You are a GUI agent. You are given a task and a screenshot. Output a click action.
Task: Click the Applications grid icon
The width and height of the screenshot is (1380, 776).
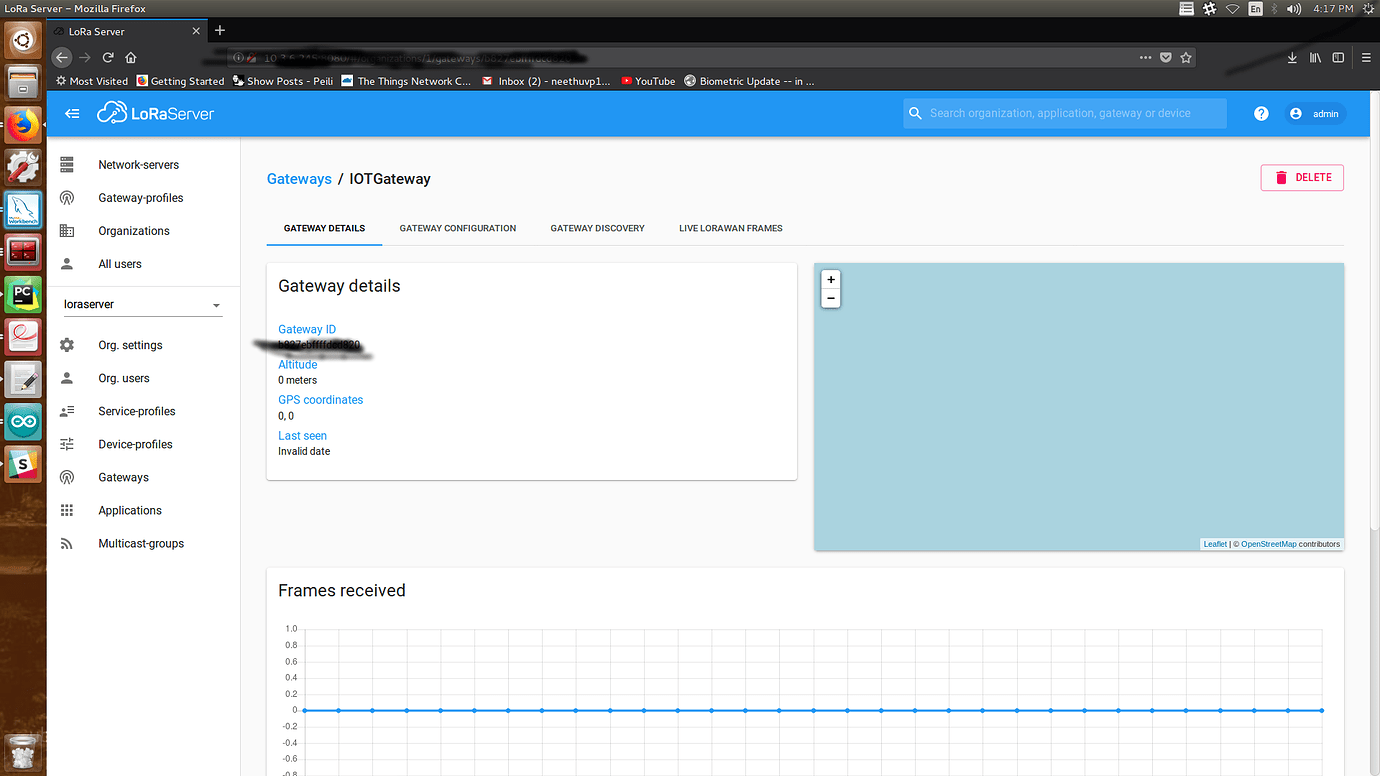pyautogui.click(x=67, y=510)
